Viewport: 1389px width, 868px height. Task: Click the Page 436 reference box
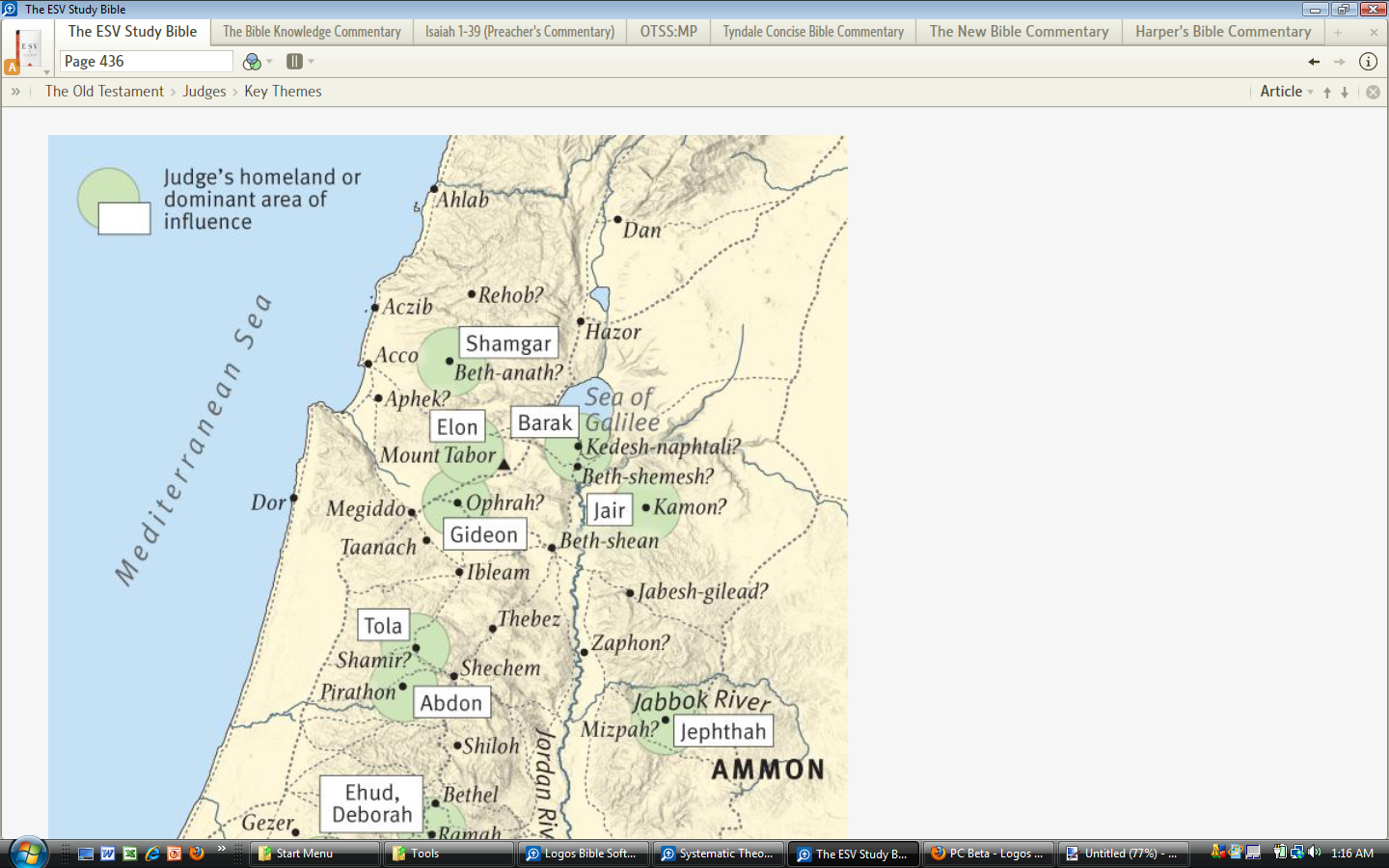147,61
